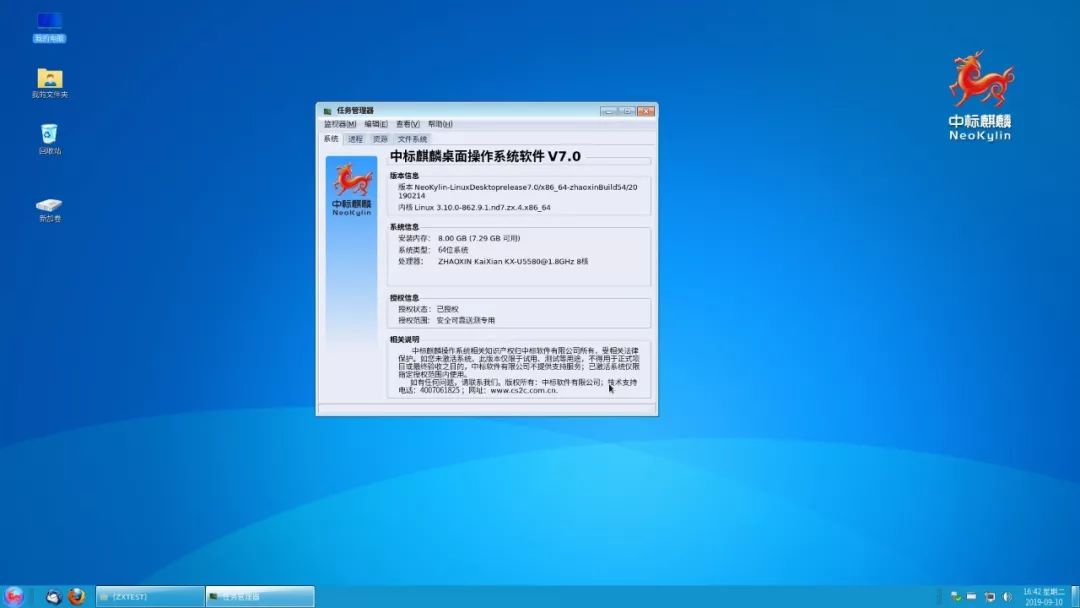The image size is (1080, 608).
Task: Click the volume icon in system tray
Action: tap(1006, 597)
